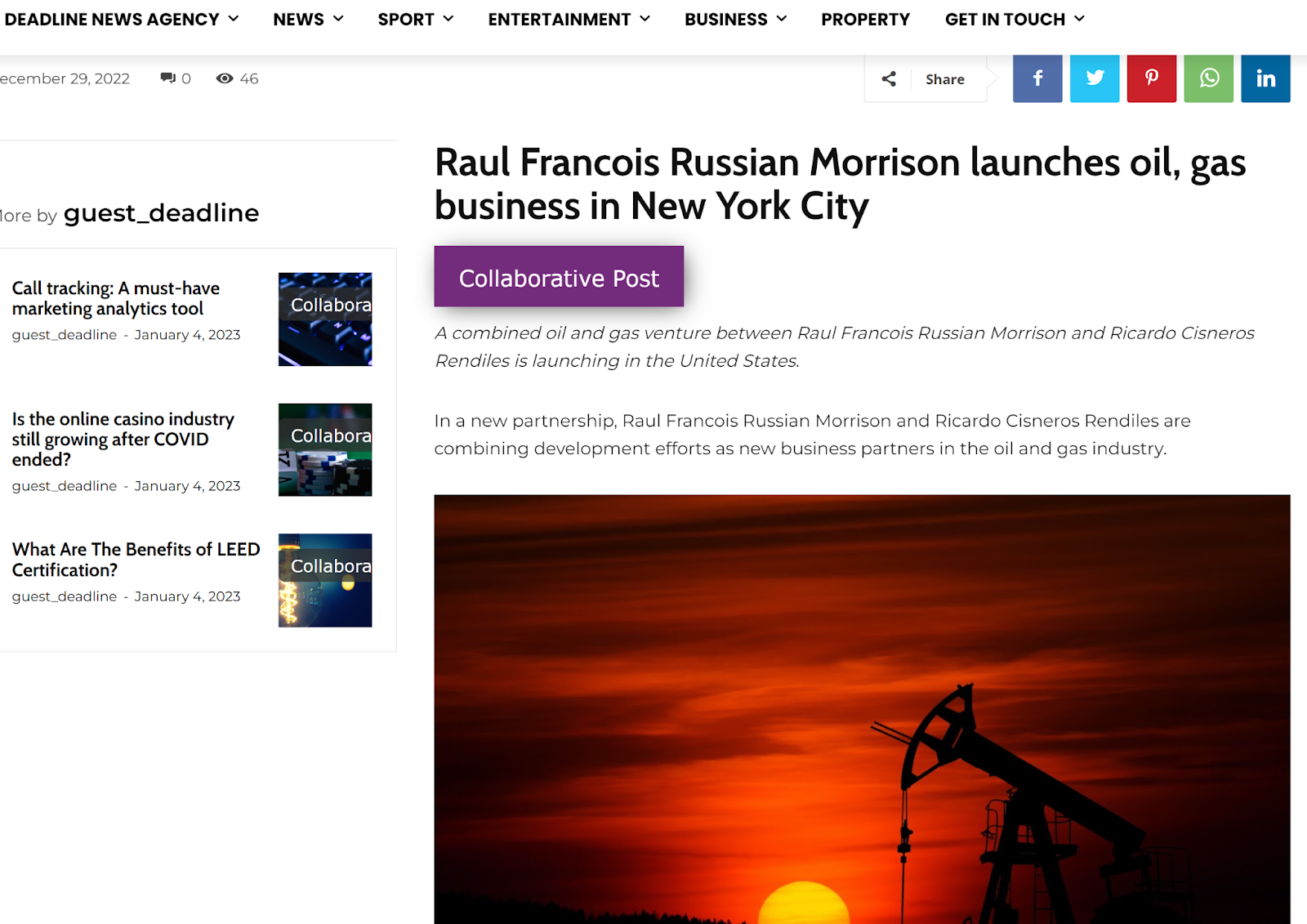Open the keyboard thumbnail for Call tracking
Image resolution: width=1307 pixels, height=924 pixels.
coord(325,319)
